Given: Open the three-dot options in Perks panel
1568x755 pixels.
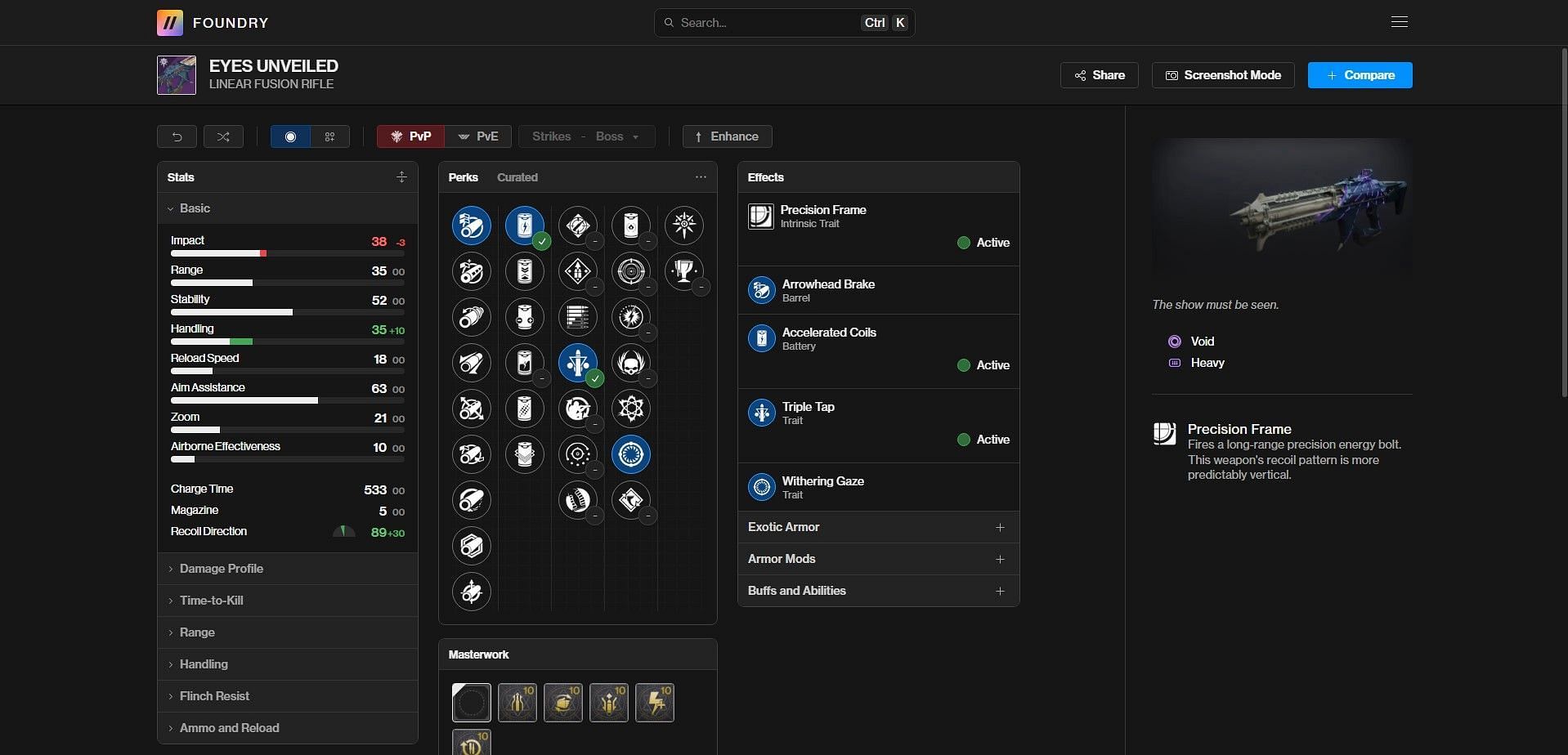Looking at the screenshot, I should point(701,176).
